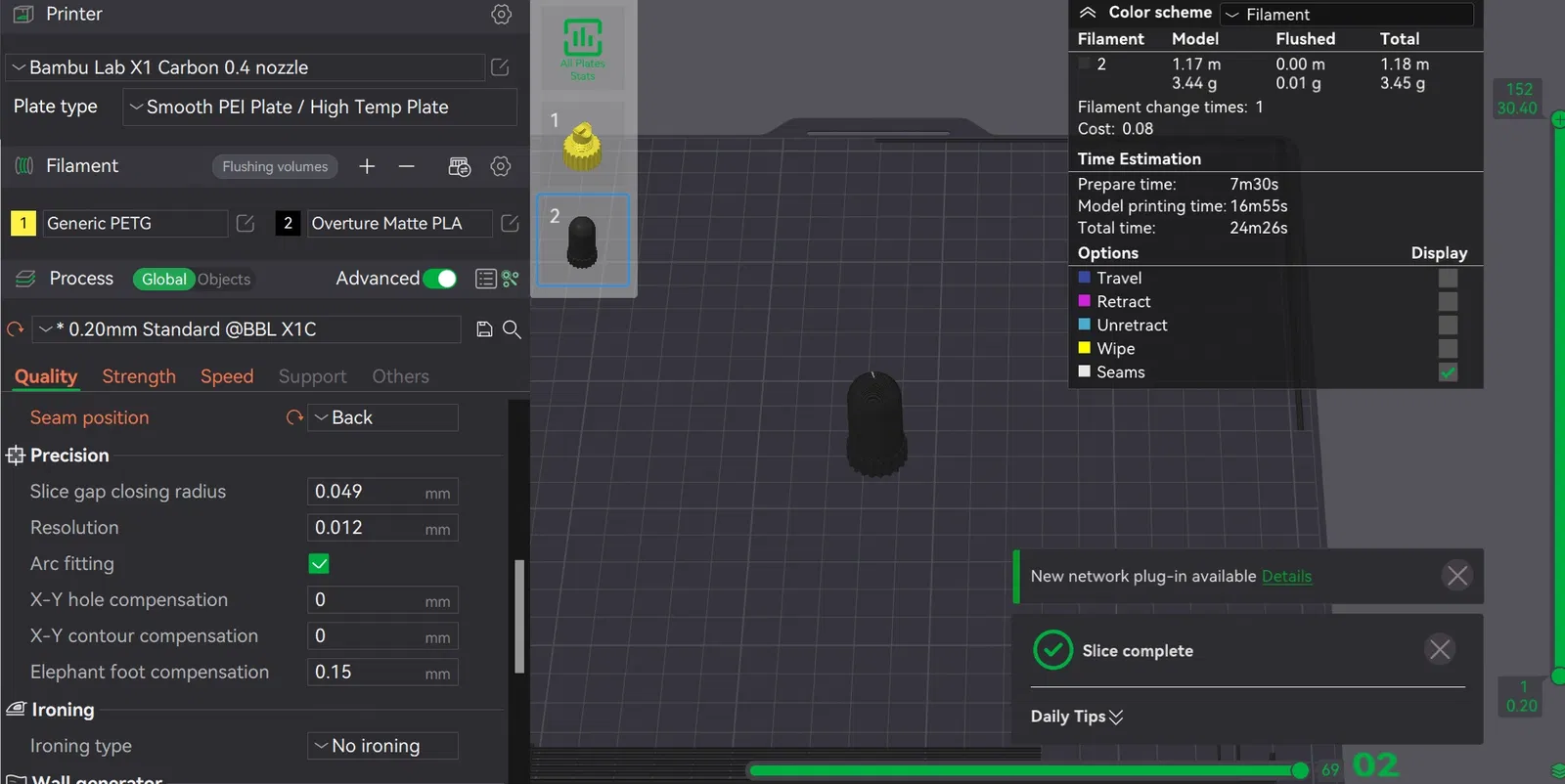Open printer settings gear icon
This screenshot has height=784, width=1565.
(501, 14)
